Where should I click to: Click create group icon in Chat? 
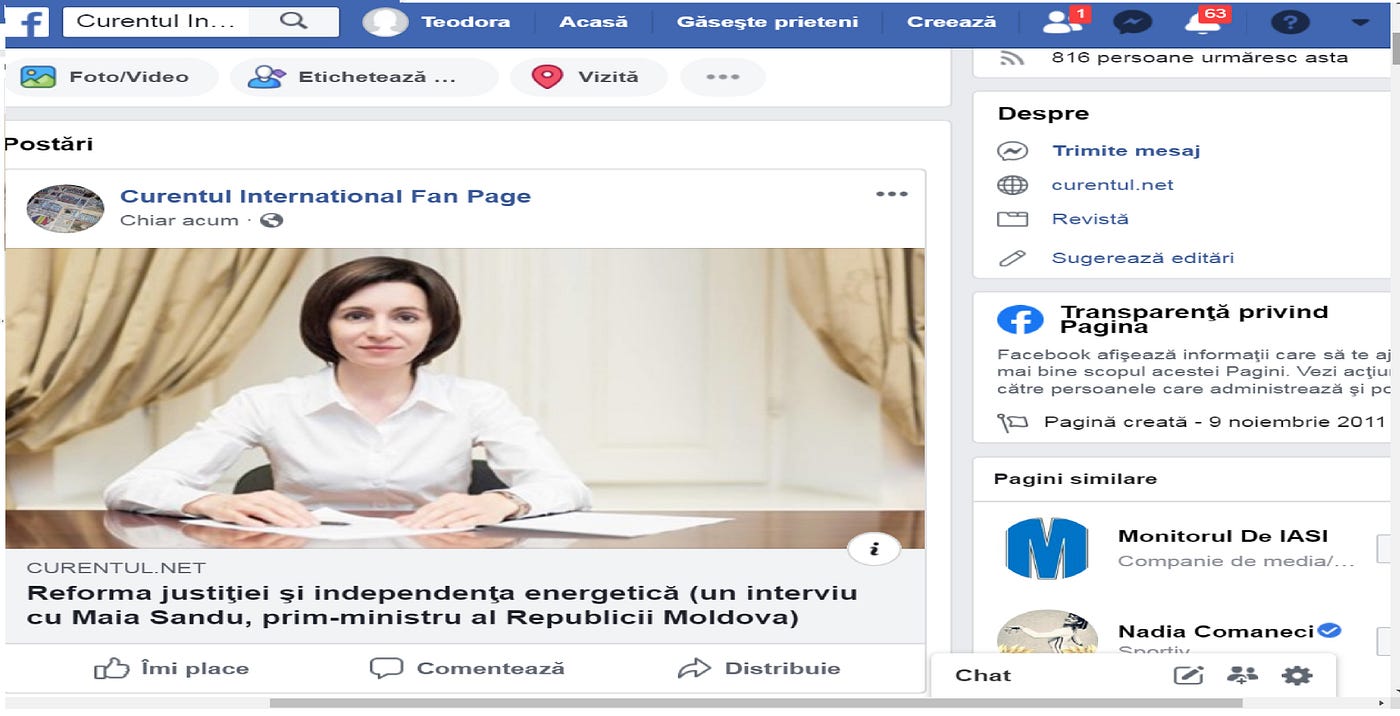pyautogui.click(x=1242, y=676)
